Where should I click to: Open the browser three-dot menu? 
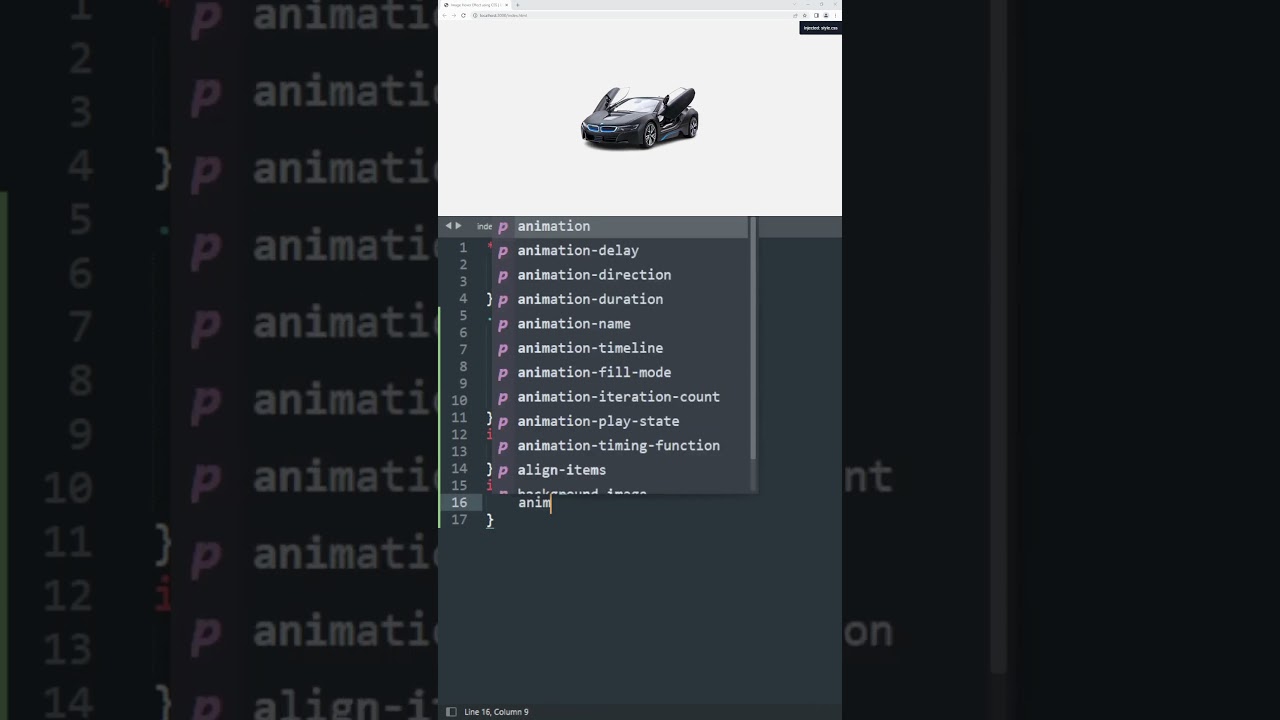click(835, 15)
